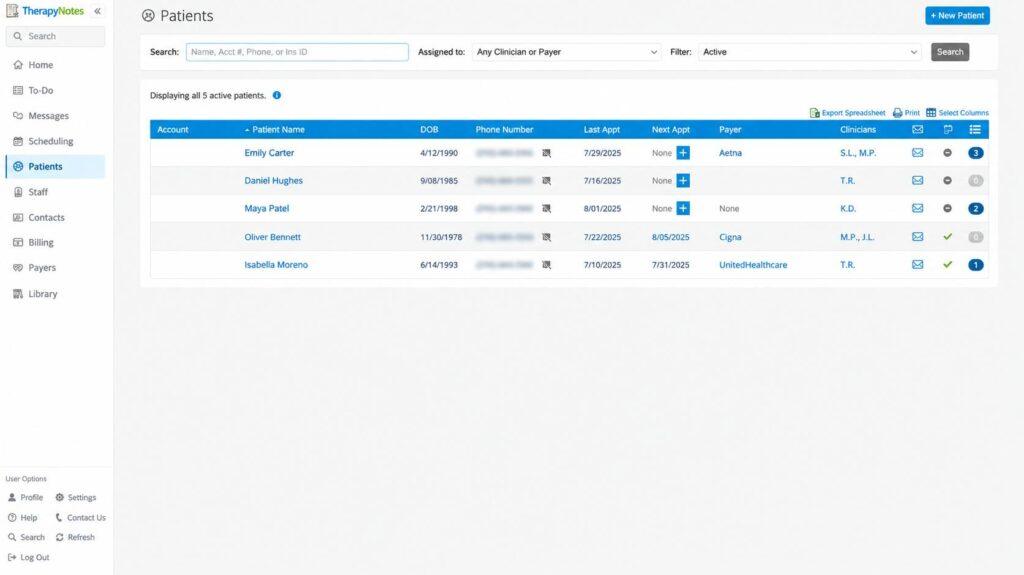Open Oliver Bennett's 8/05/2025 next appointment

coord(670,237)
